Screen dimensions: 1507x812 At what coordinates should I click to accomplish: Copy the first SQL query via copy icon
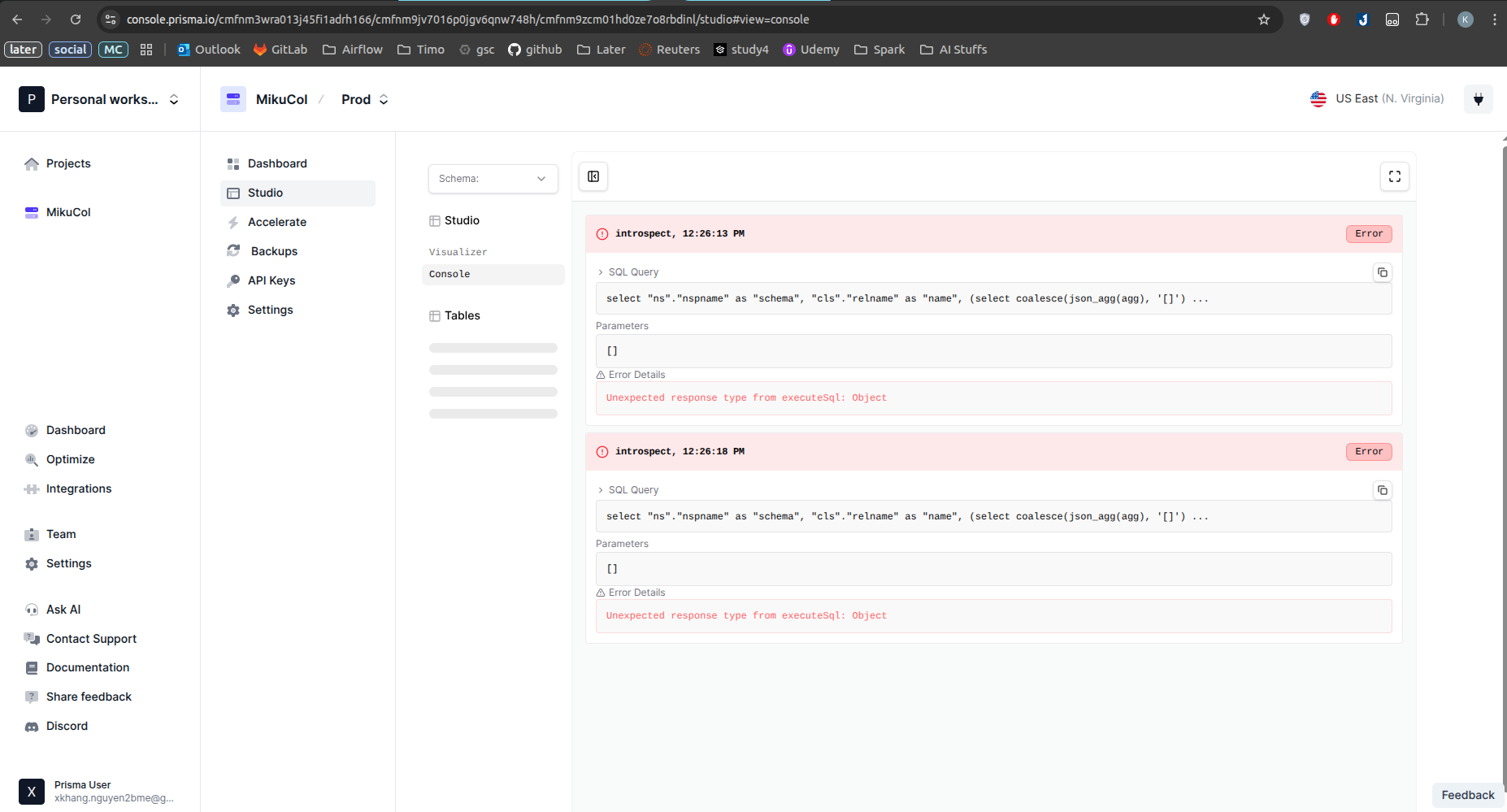(1382, 272)
